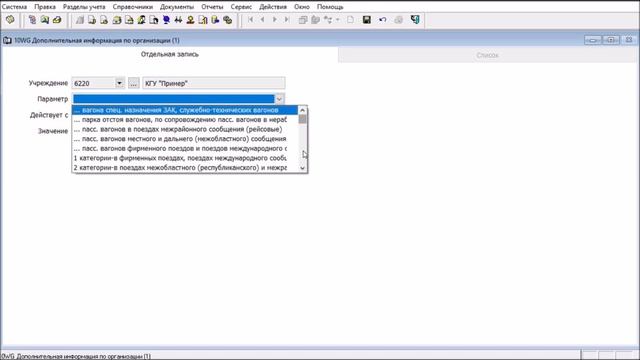Image resolution: width=640 pixels, height=360 pixels.
Task: Click the gray stacked windows toolbar icon
Action: point(303,20)
